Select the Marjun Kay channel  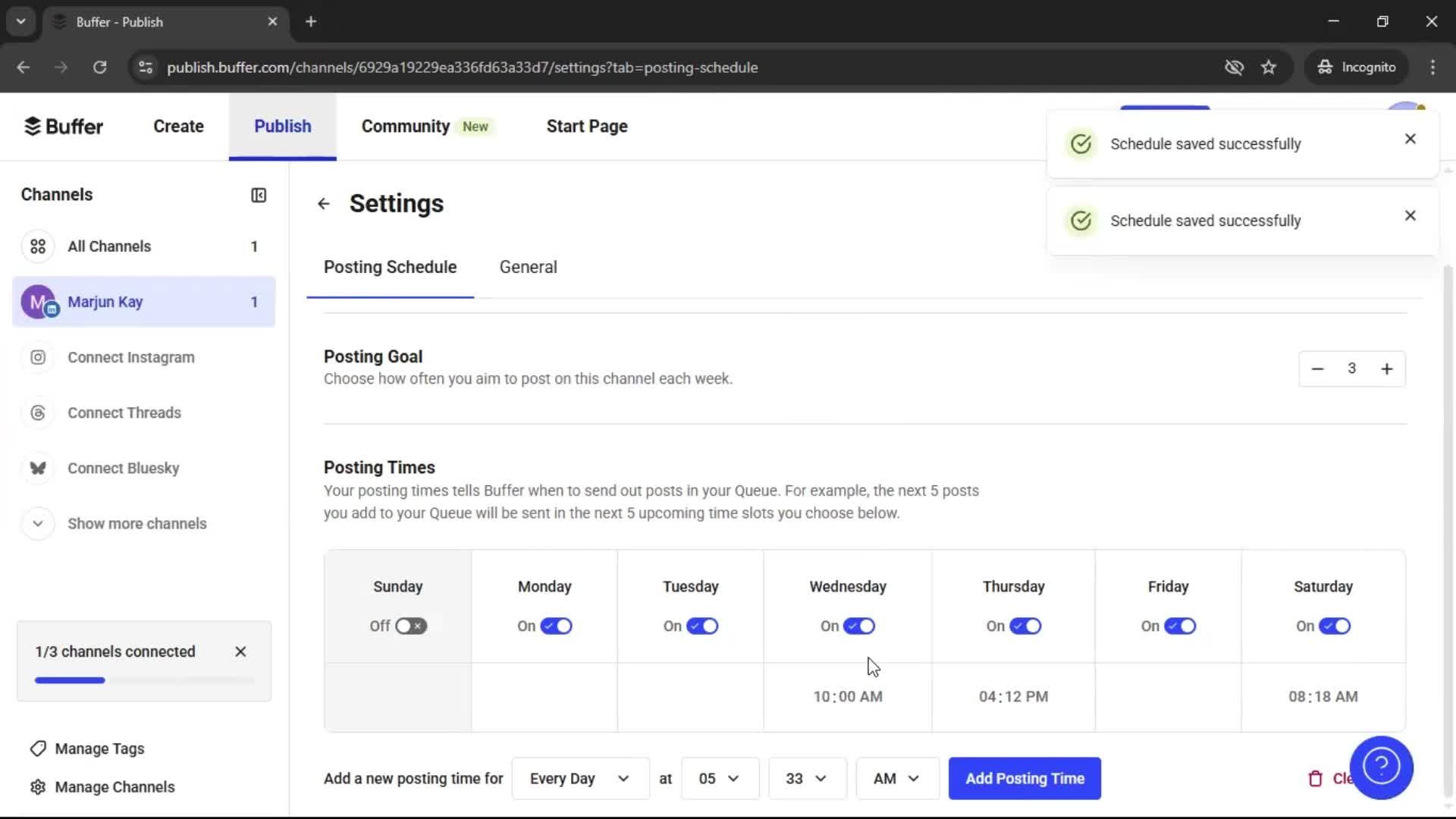click(106, 301)
